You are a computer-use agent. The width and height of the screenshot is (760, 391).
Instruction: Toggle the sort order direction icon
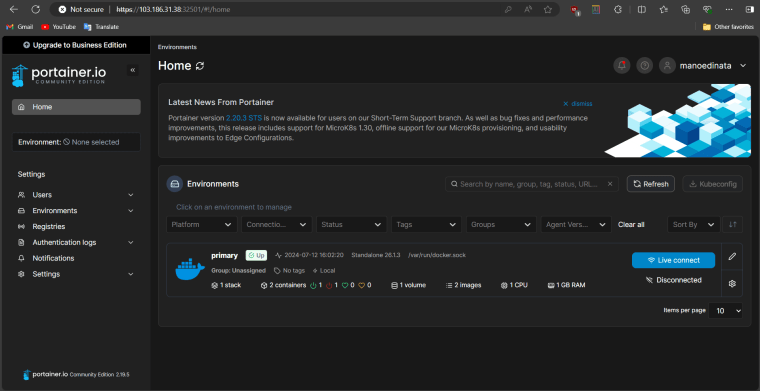pos(732,224)
